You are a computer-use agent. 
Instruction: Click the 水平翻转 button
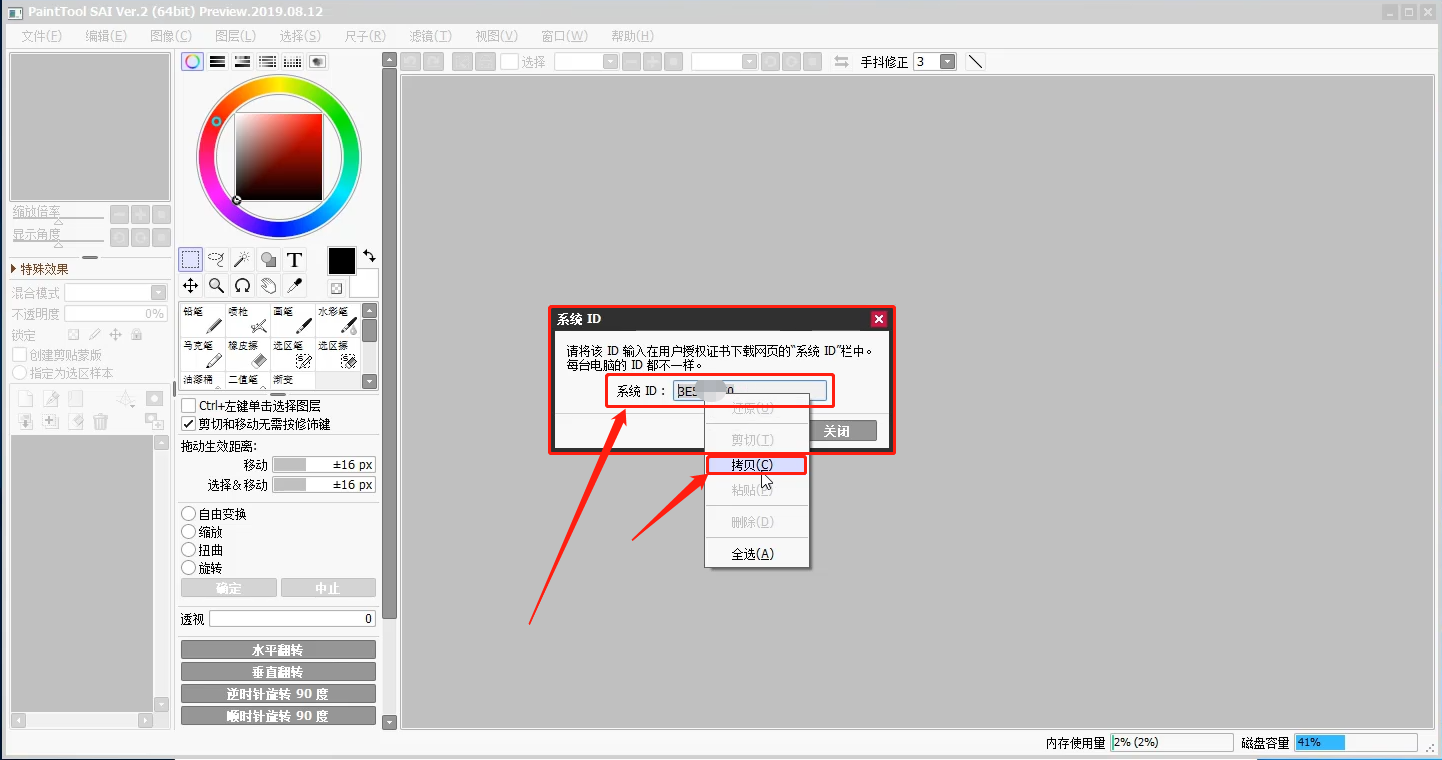(x=278, y=650)
